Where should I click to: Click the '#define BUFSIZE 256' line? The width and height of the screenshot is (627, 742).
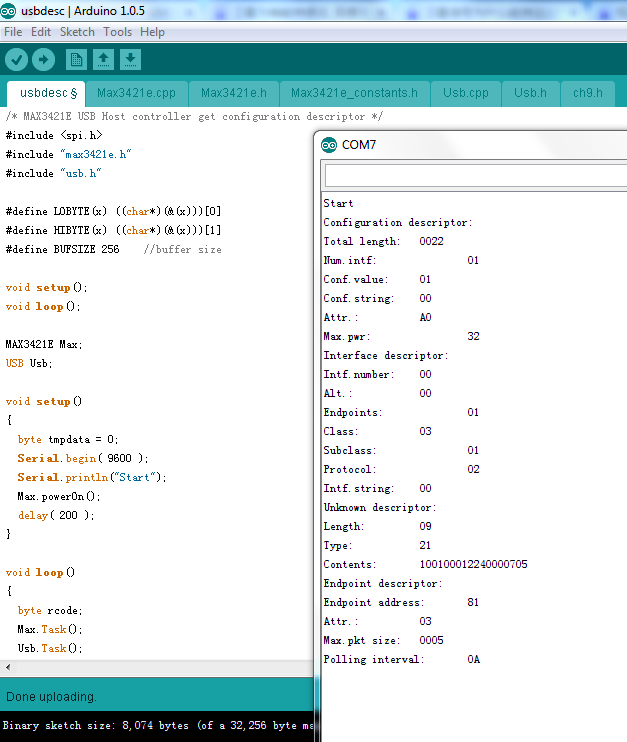(62, 249)
